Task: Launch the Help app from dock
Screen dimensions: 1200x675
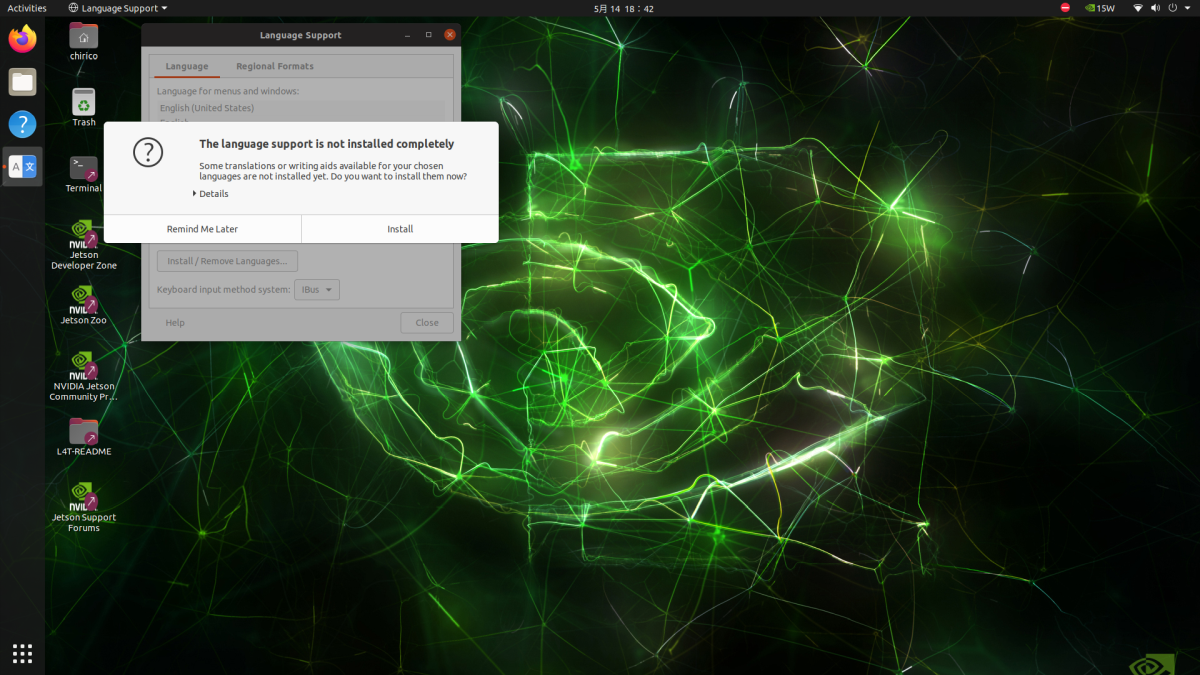Action: (22, 124)
